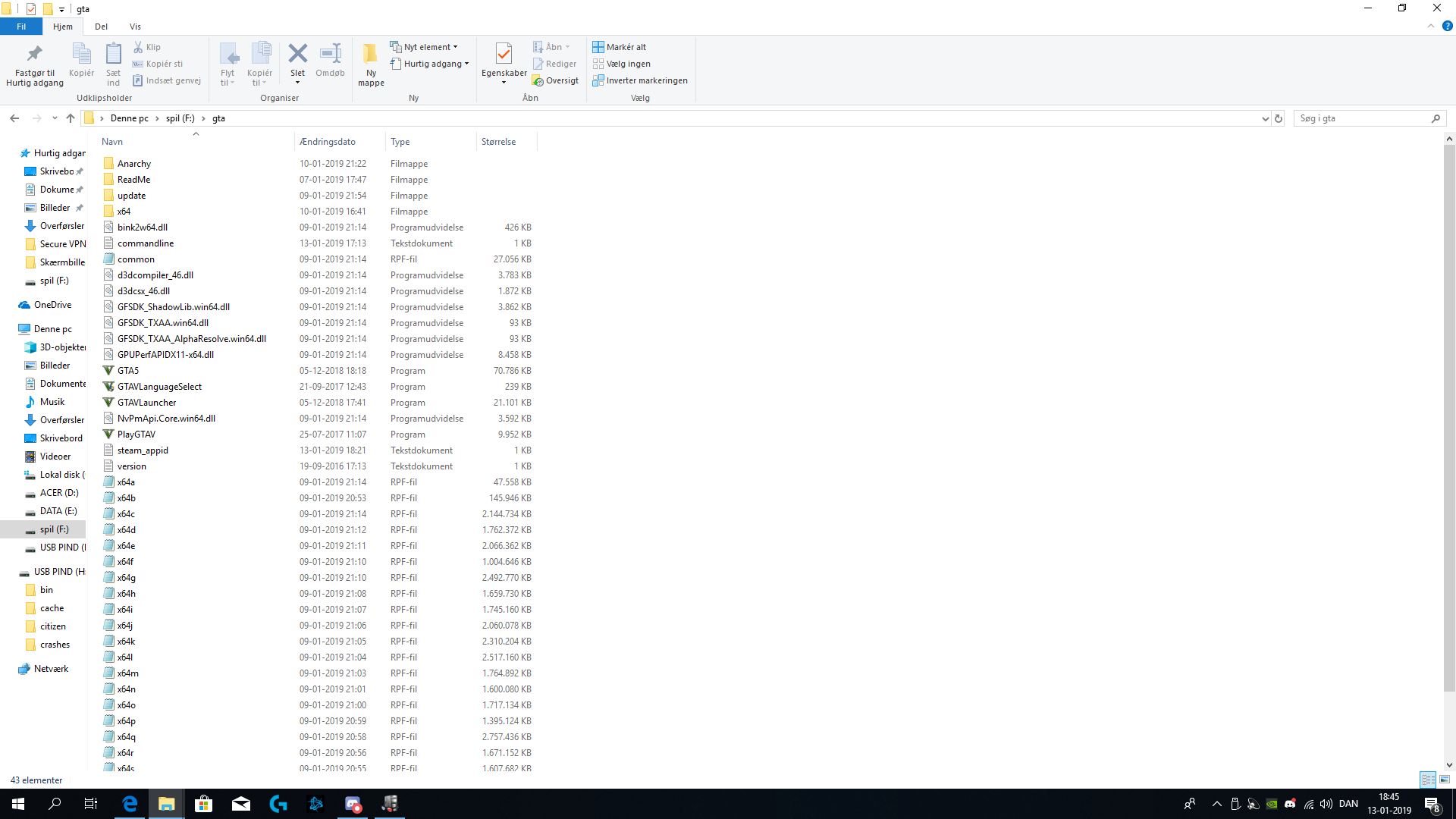Screen dimensions: 1456x819
Task: Open the Kopiér til dropdown
Action: tap(260, 64)
